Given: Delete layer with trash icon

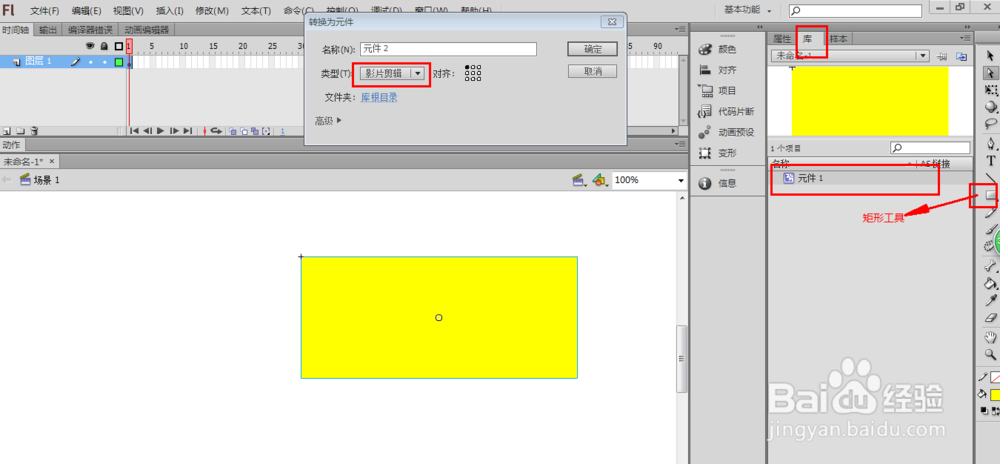Looking at the screenshot, I should point(34,131).
